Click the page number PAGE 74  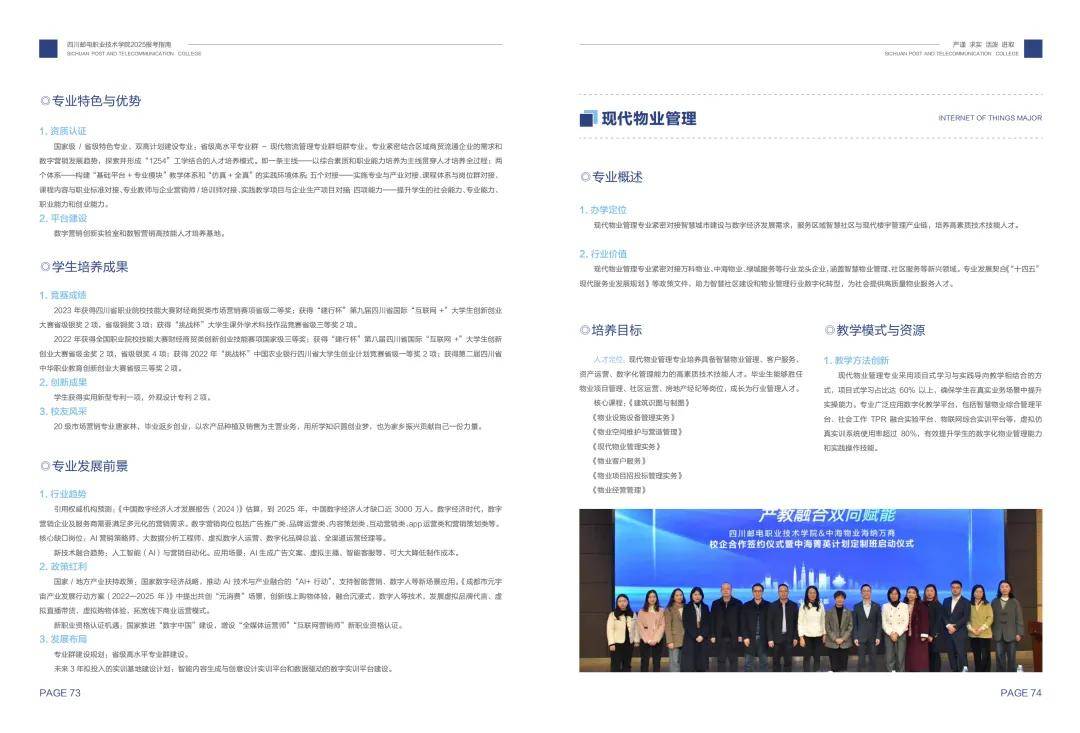pos(1021,693)
